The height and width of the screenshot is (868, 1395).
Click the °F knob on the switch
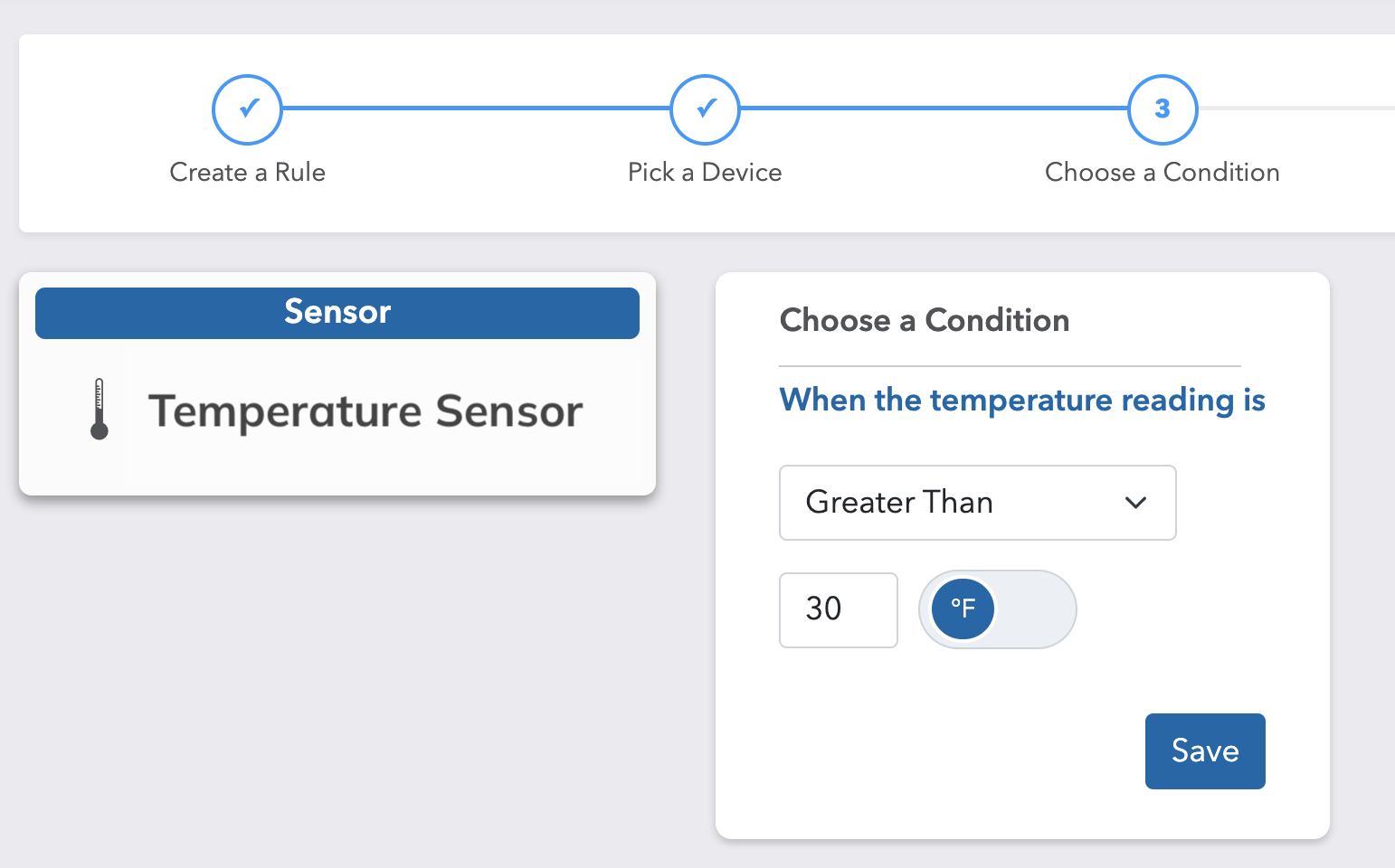click(963, 609)
